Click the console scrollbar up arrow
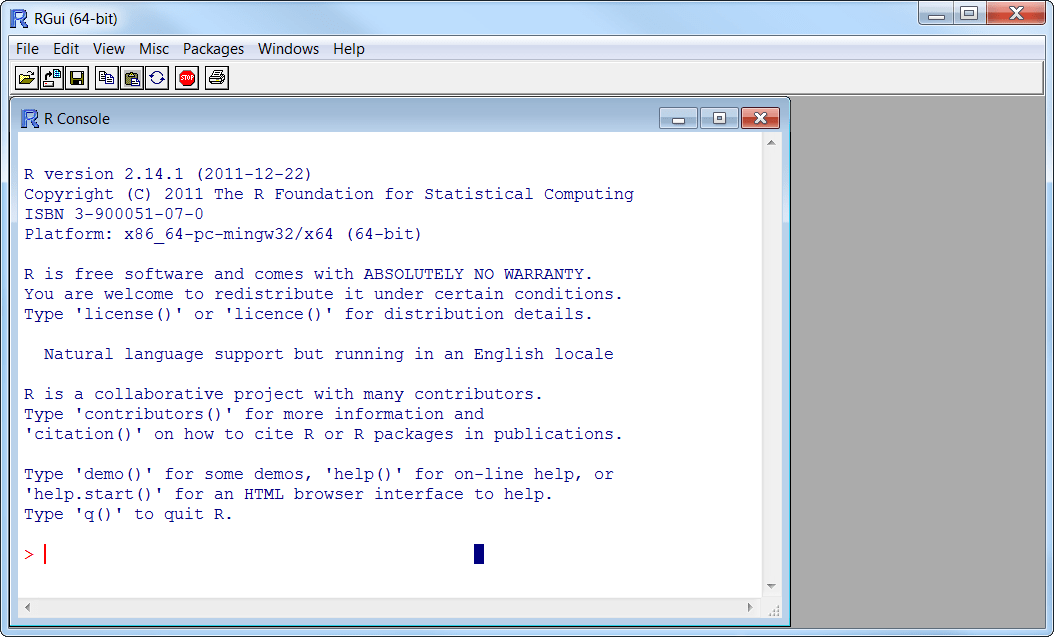This screenshot has width=1054, height=637. [772, 142]
